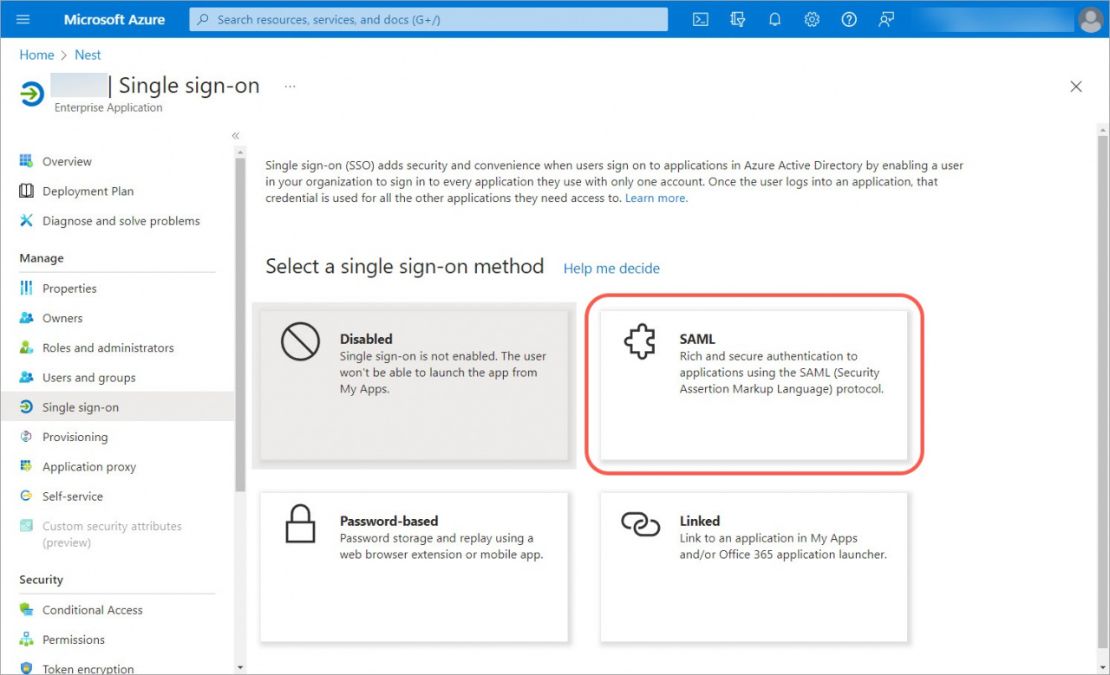The height and width of the screenshot is (675, 1110).
Task: Go to Home in the breadcrumb
Action: [37, 54]
